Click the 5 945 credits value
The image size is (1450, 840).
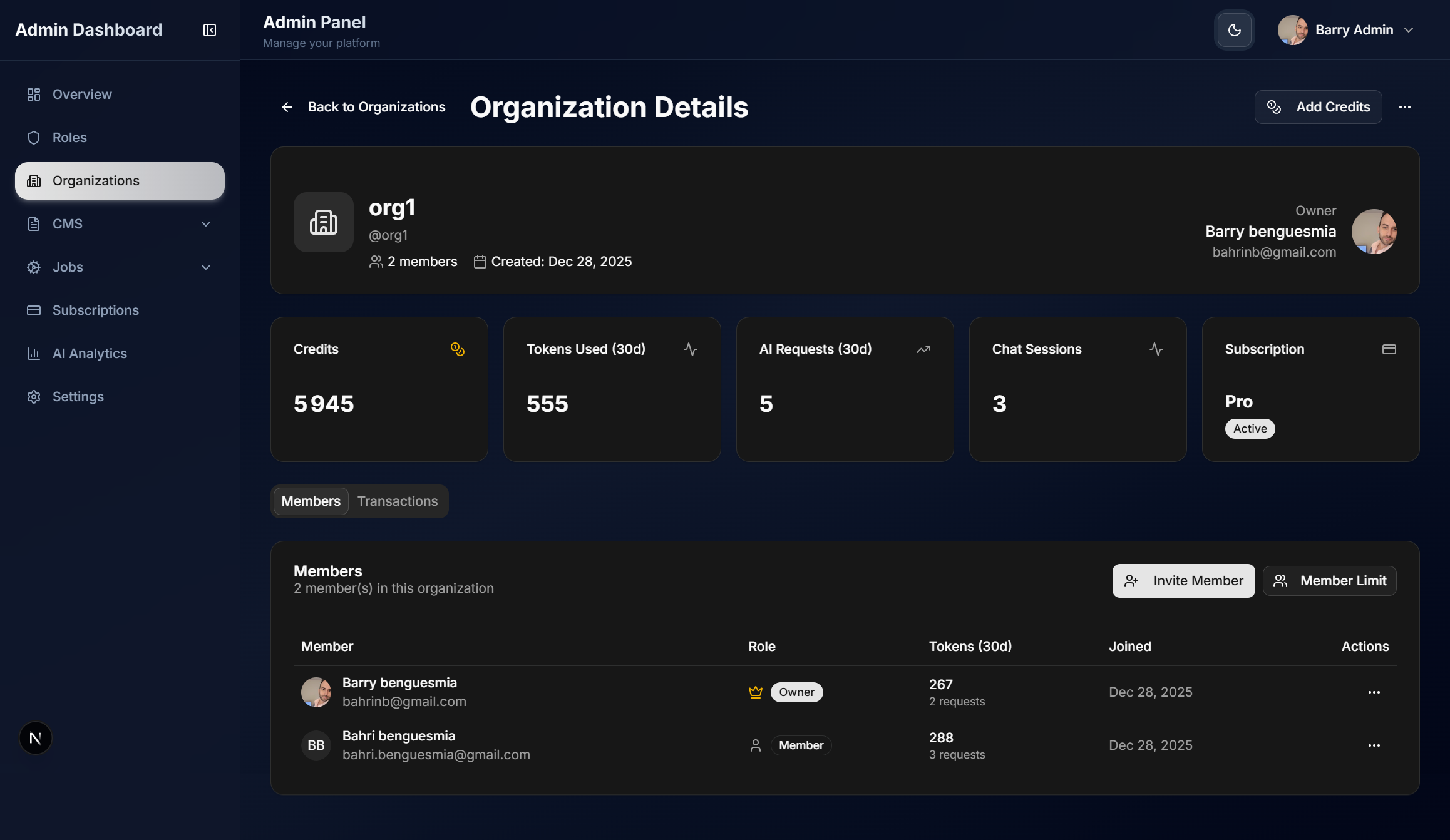(x=324, y=404)
